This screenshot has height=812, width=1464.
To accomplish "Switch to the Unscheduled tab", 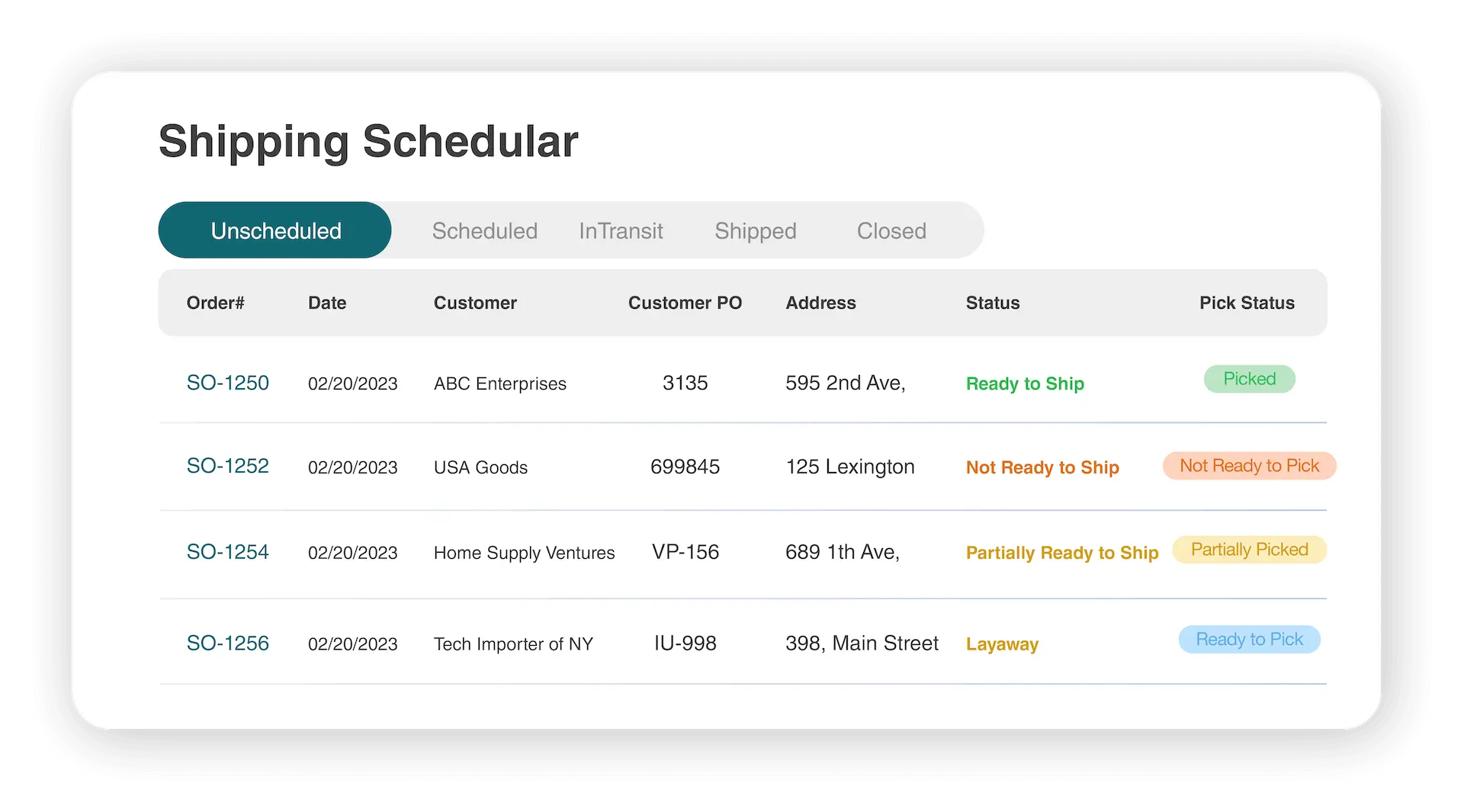I will pos(275,230).
